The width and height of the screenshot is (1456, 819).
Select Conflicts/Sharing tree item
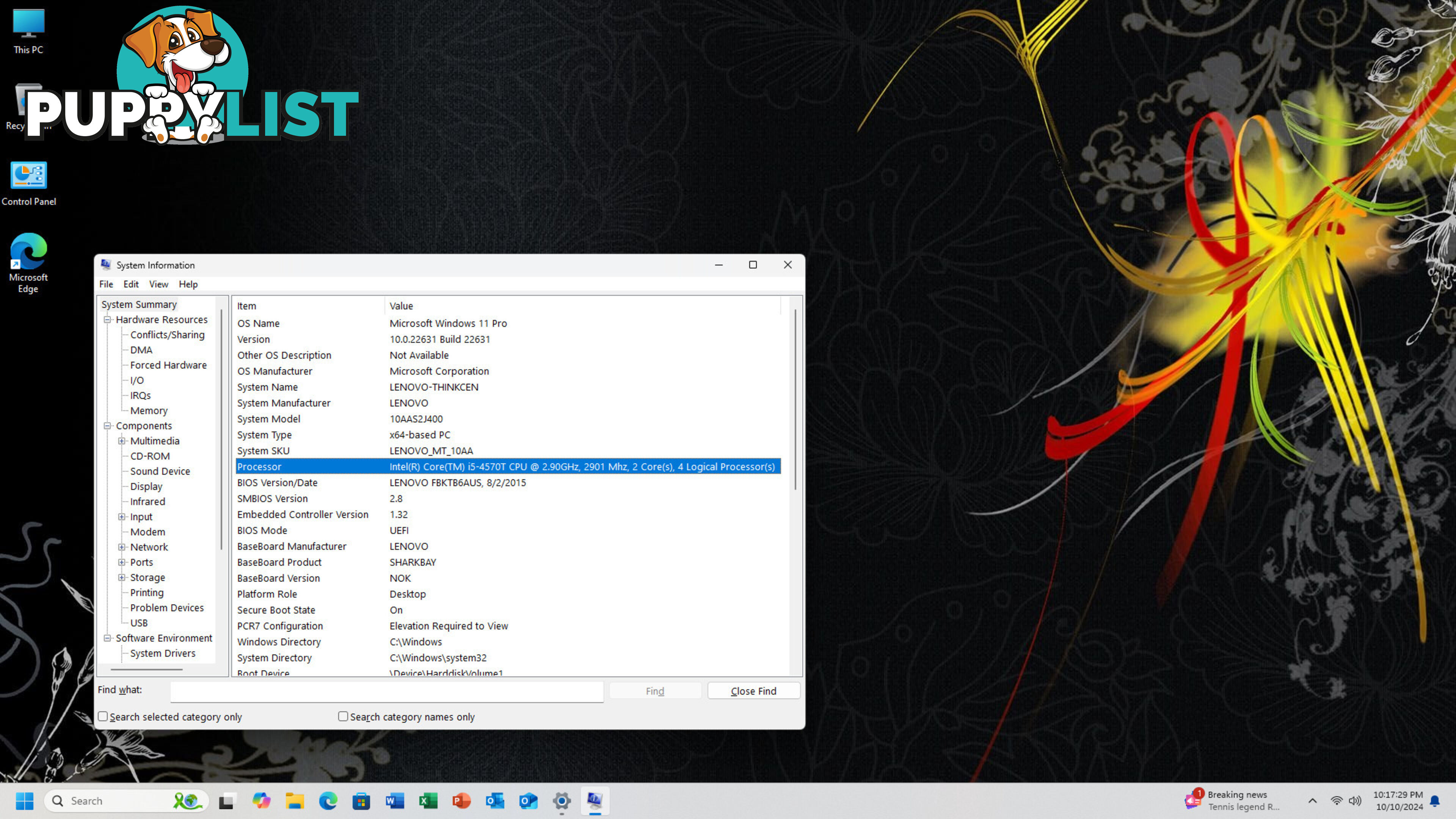tap(167, 334)
